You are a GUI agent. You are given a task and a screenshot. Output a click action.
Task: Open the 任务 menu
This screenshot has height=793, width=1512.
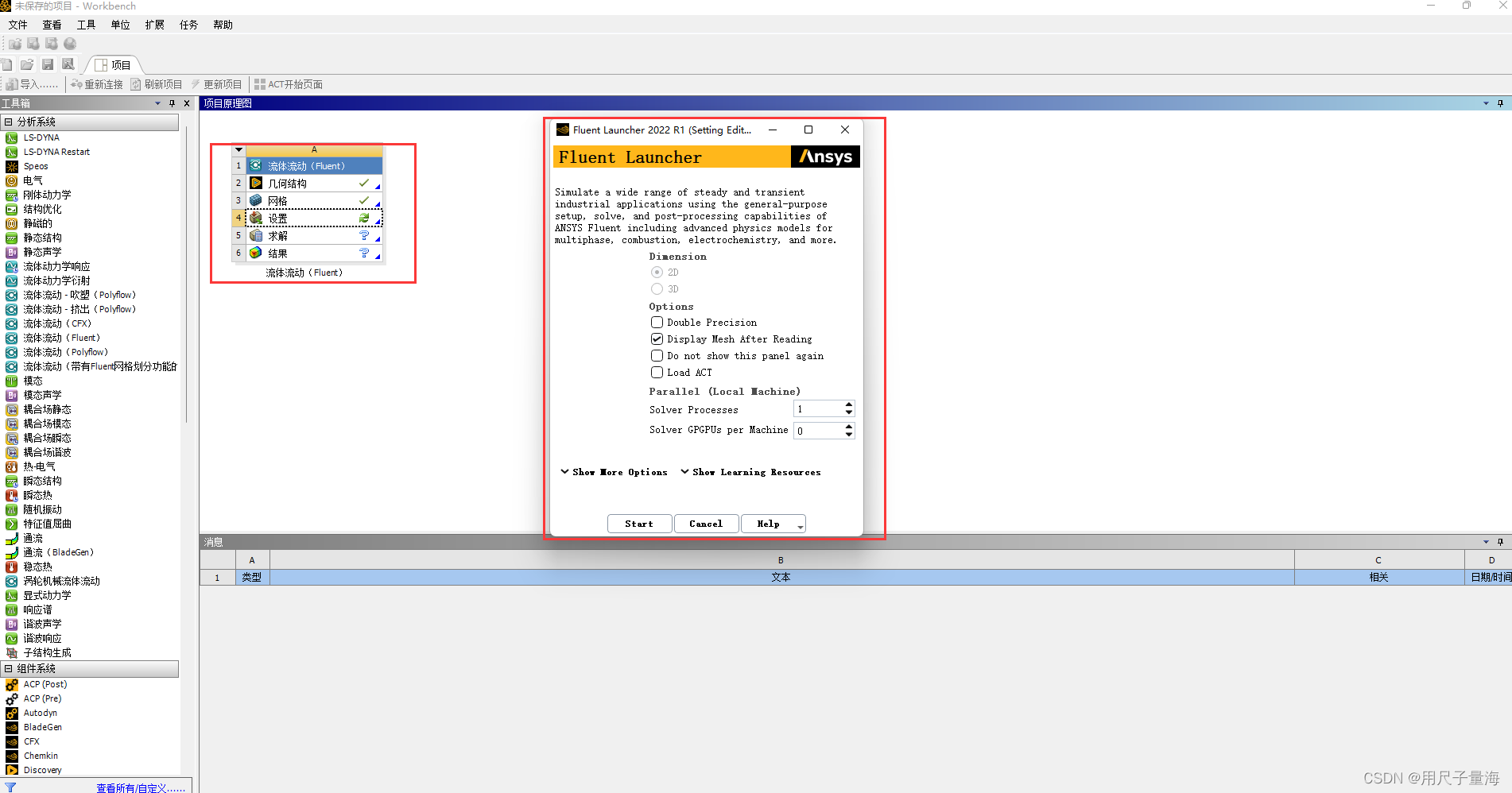pyautogui.click(x=188, y=25)
